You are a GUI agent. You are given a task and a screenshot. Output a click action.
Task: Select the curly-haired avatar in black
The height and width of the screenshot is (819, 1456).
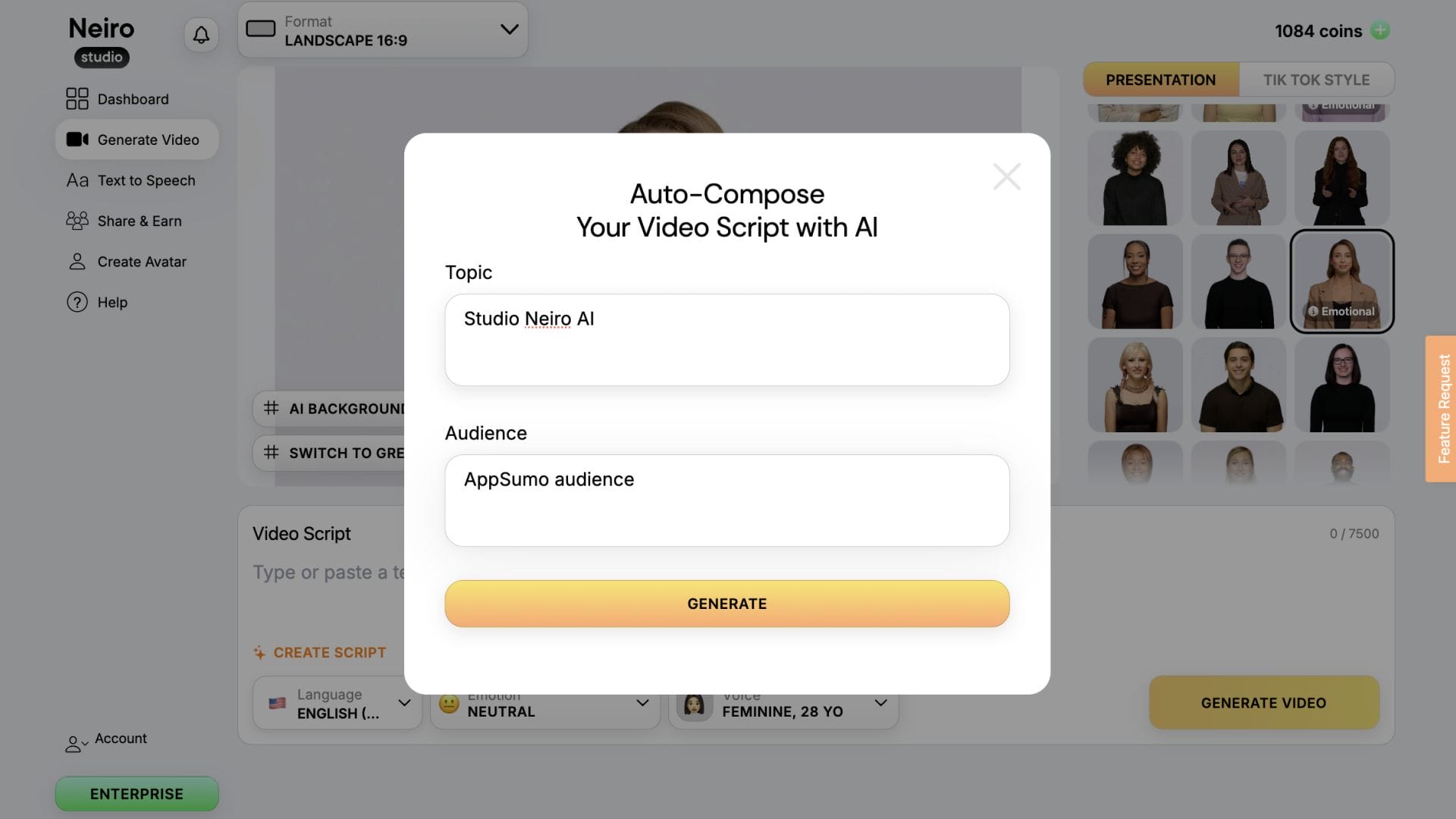click(x=1134, y=178)
